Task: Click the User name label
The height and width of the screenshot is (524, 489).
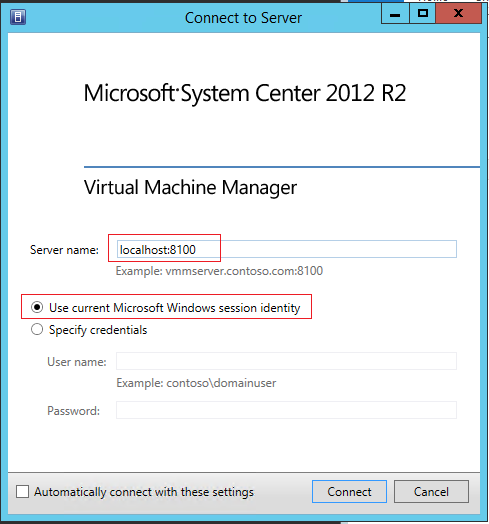Action: (77, 362)
